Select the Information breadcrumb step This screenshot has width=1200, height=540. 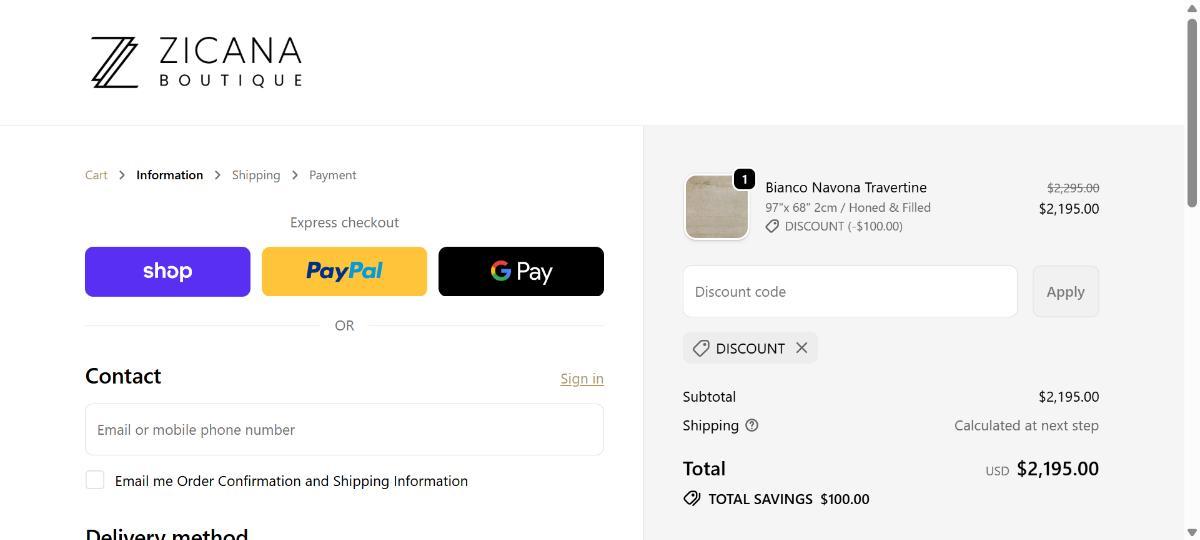tap(169, 175)
